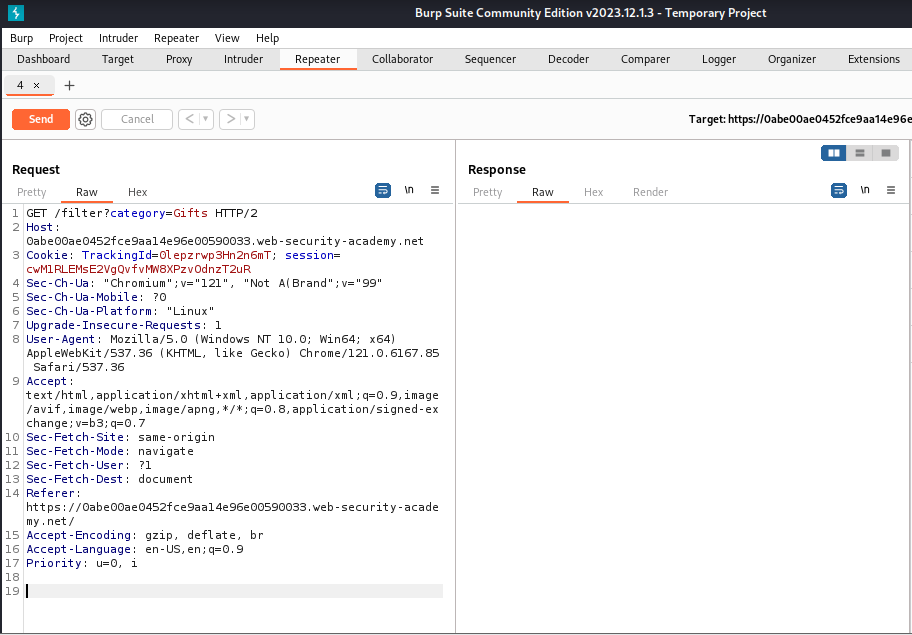Viewport: 912px width, 635px height.
Task: Click the User-Agent header line
Action: [233, 353]
